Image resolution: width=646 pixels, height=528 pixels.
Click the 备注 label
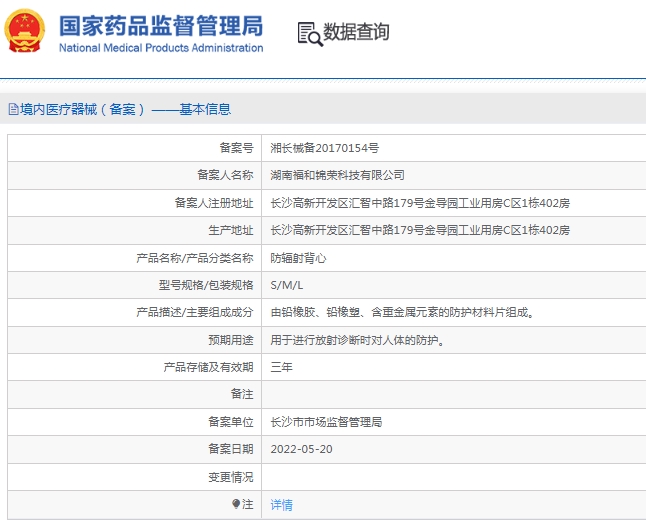242,394
